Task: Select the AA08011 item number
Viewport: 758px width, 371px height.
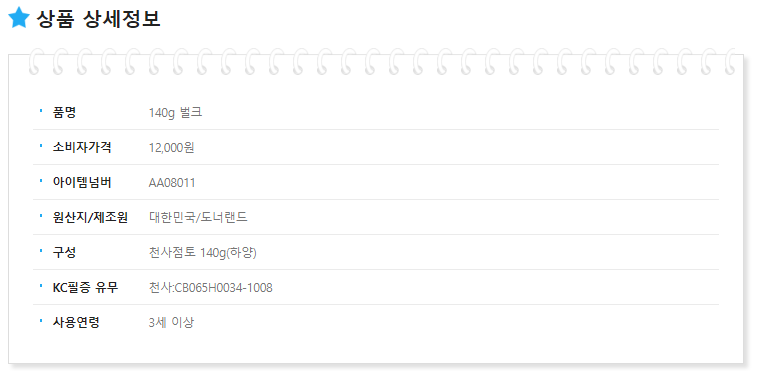Action: point(172,183)
